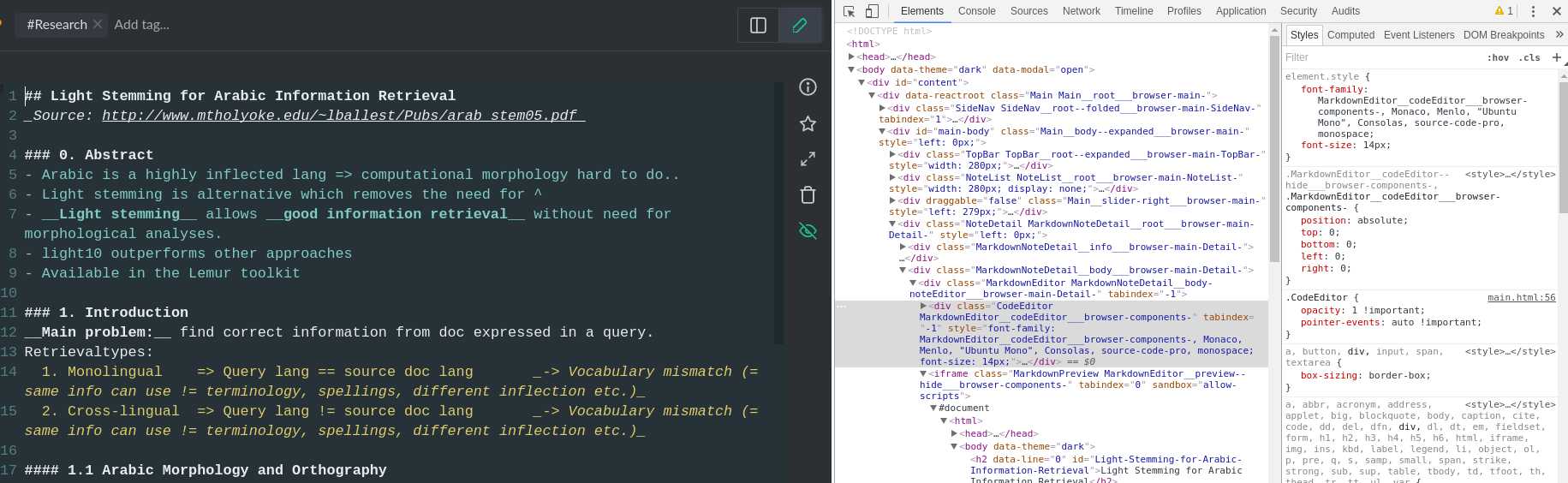This screenshot has height=483, width=1568.
Task: Close the DevTools panel
Action: (x=1556, y=11)
